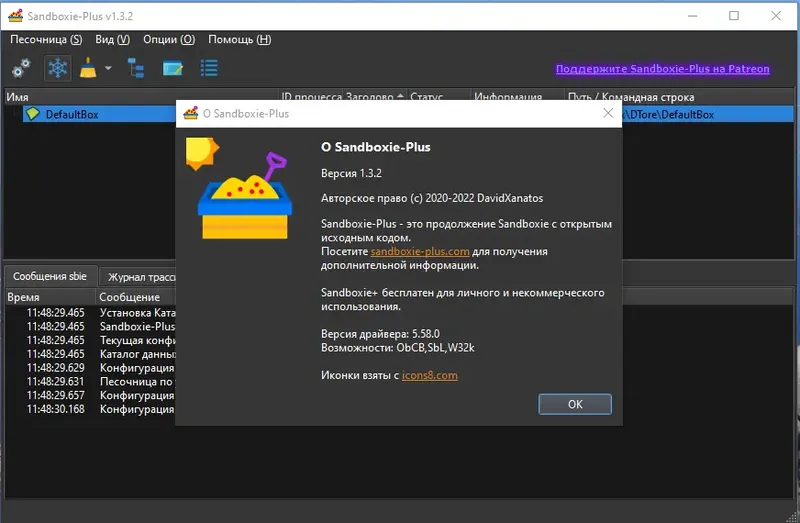The width and height of the screenshot is (800, 523).
Task: Click OK in the About dialog
Action: 575,404
